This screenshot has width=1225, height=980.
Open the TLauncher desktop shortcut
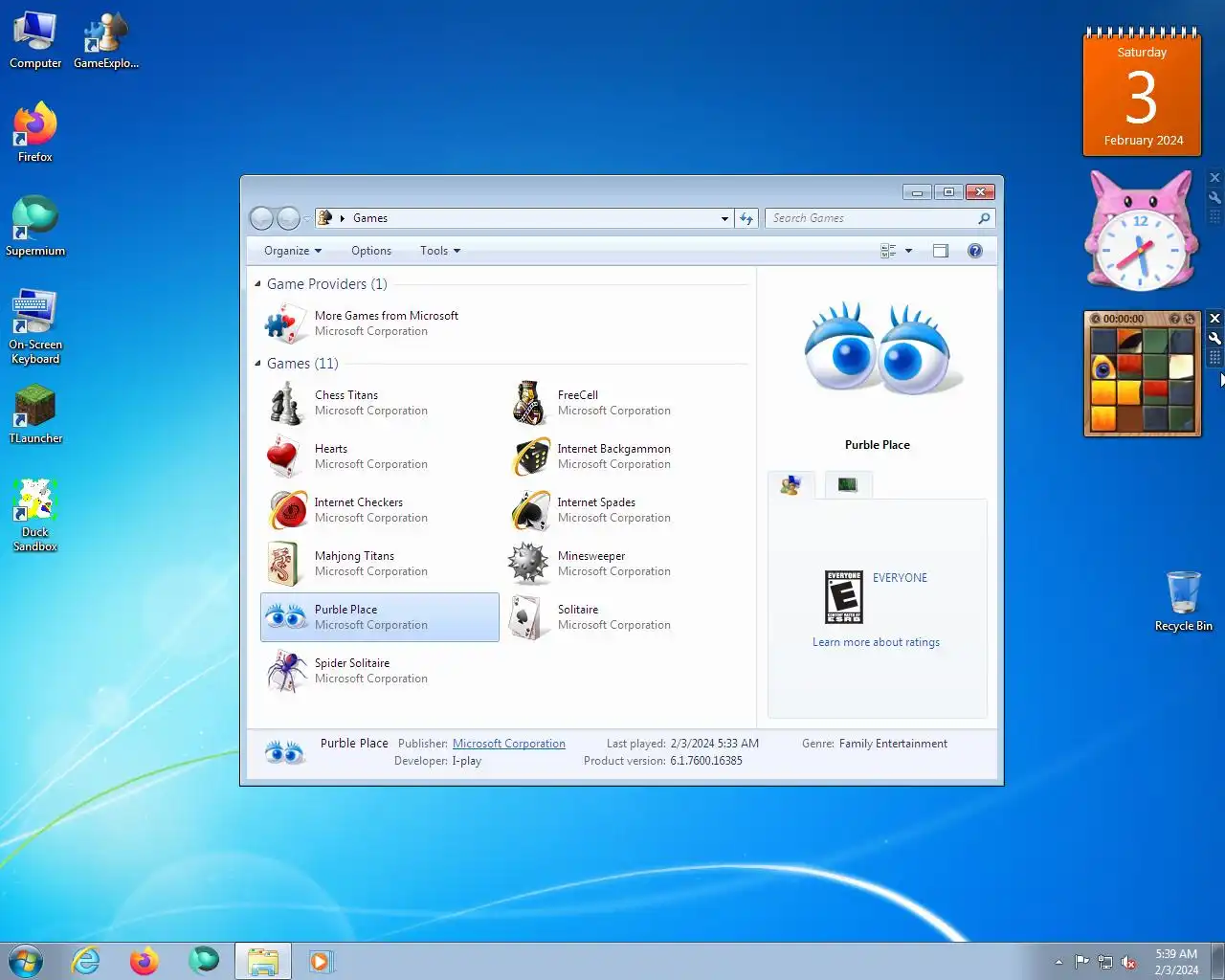(35, 414)
